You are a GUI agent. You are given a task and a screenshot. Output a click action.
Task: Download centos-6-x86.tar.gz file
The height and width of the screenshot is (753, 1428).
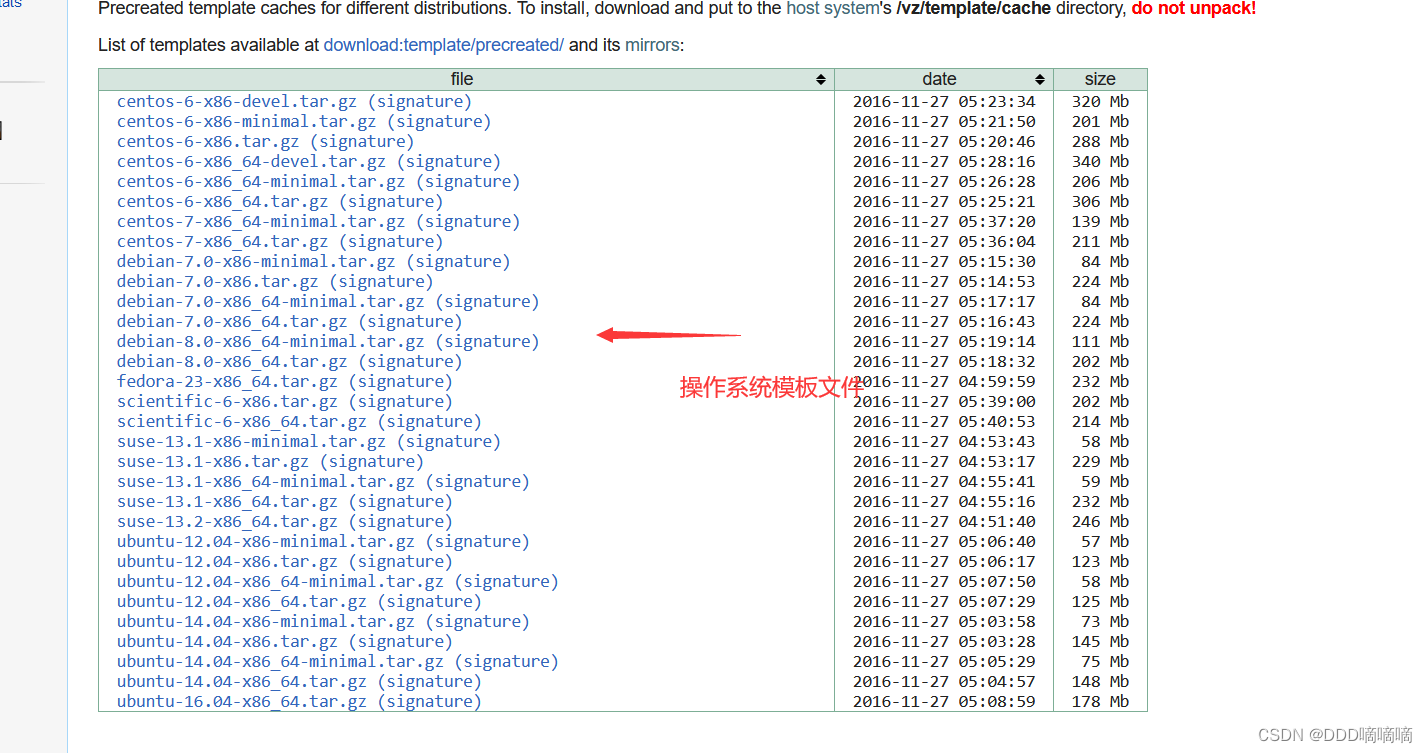[x=208, y=141]
